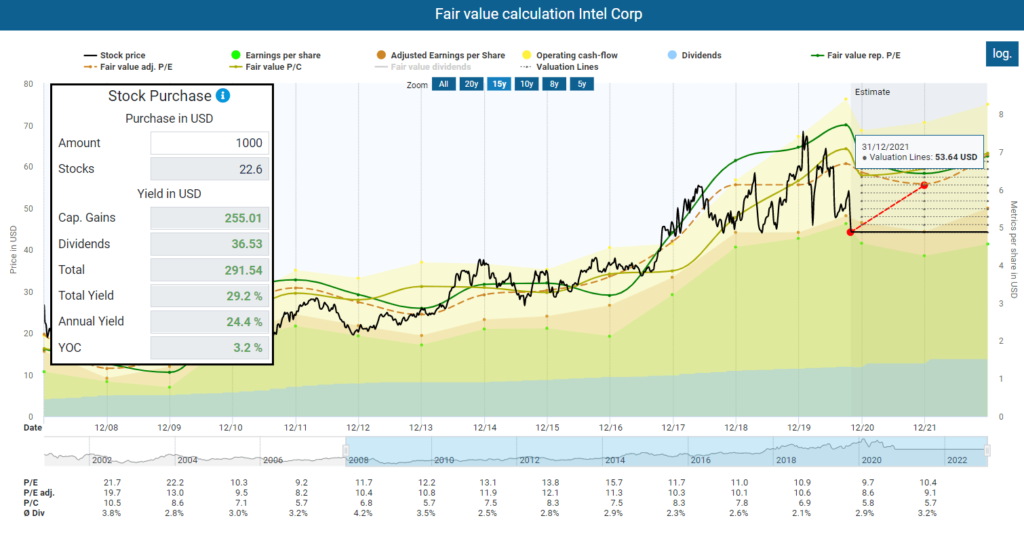Click the Valuation Lines 53.64 USD tooltip
Image resolution: width=1024 pixels, height=537 pixels.
tap(920, 152)
